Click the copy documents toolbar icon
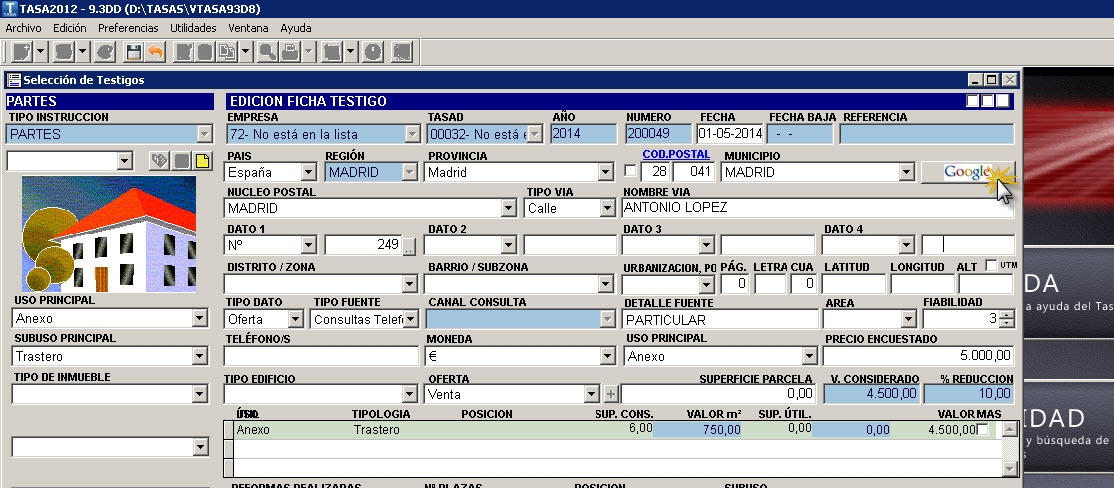The height and width of the screenshot is (488, 1114). [227, 52]
